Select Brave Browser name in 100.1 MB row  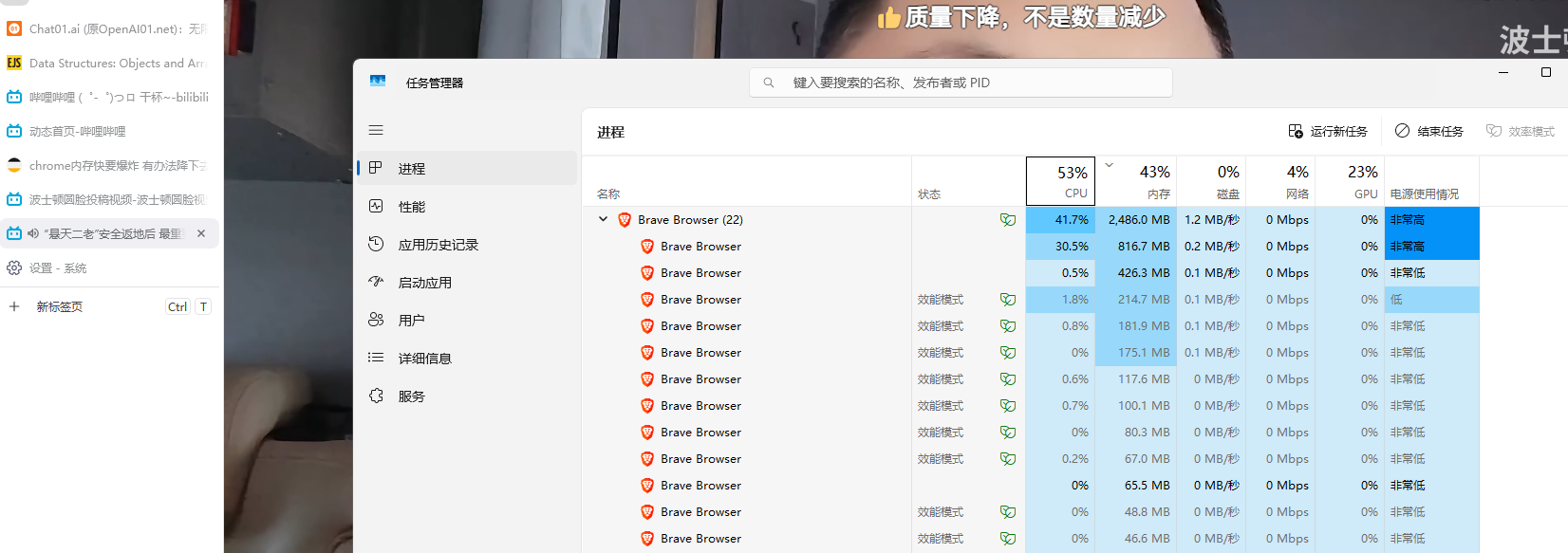pyautogui.click(x=700, y=406)
